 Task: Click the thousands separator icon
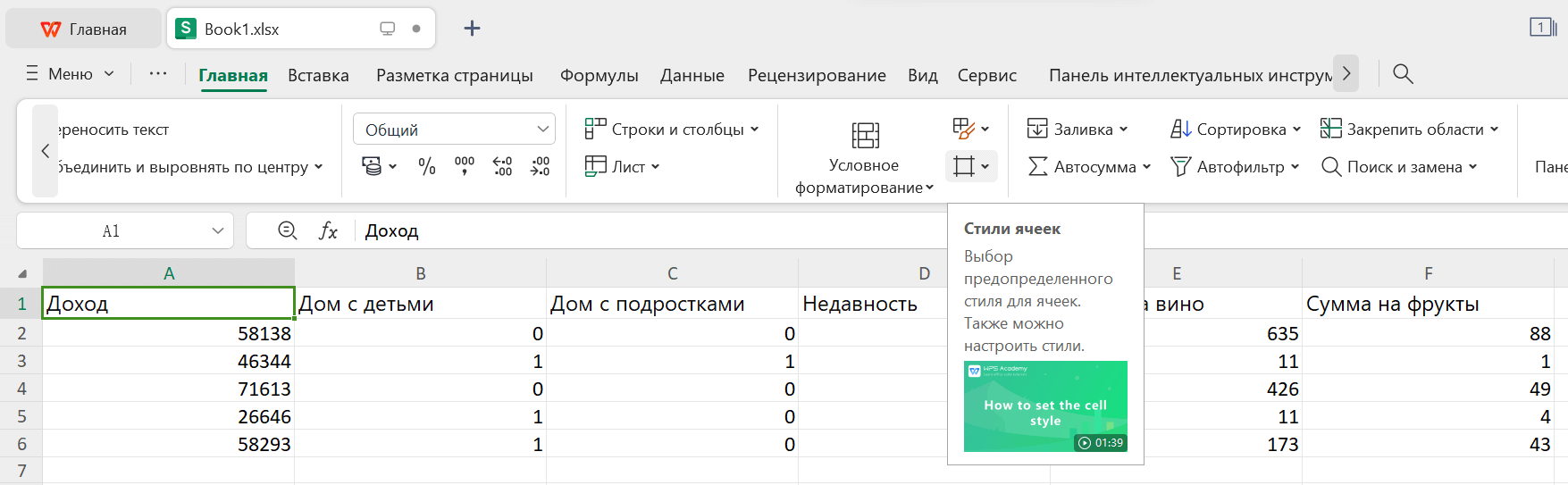click(x=465, y=166)
